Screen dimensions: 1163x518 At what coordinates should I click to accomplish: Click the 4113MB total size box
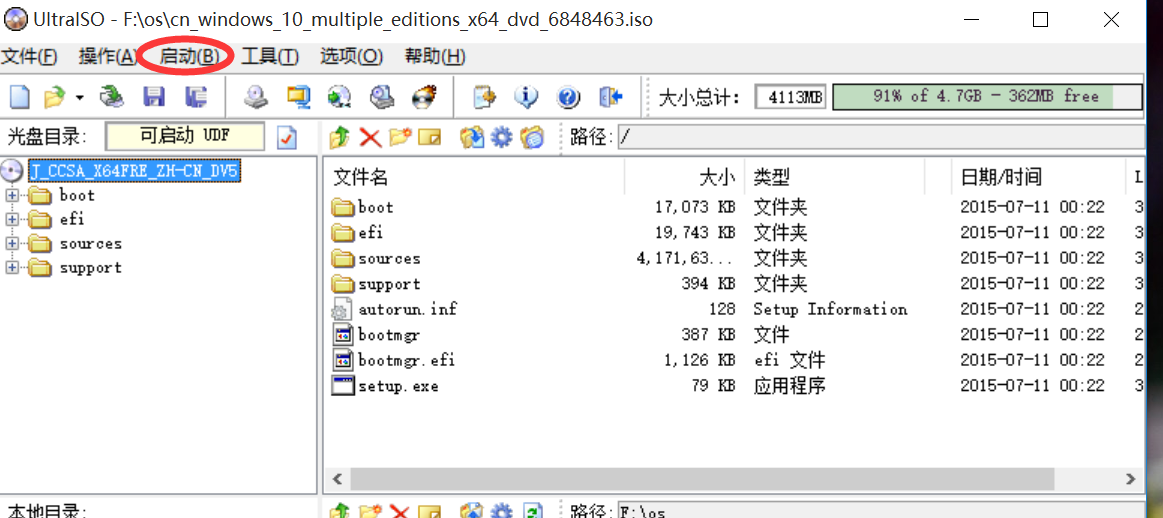coord(791,97)
